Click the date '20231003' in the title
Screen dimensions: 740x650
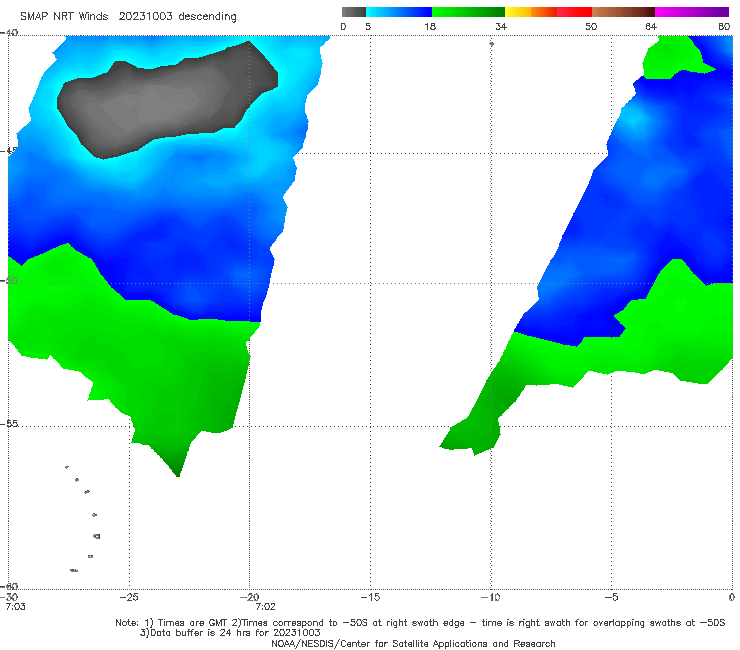click(145, 16)
